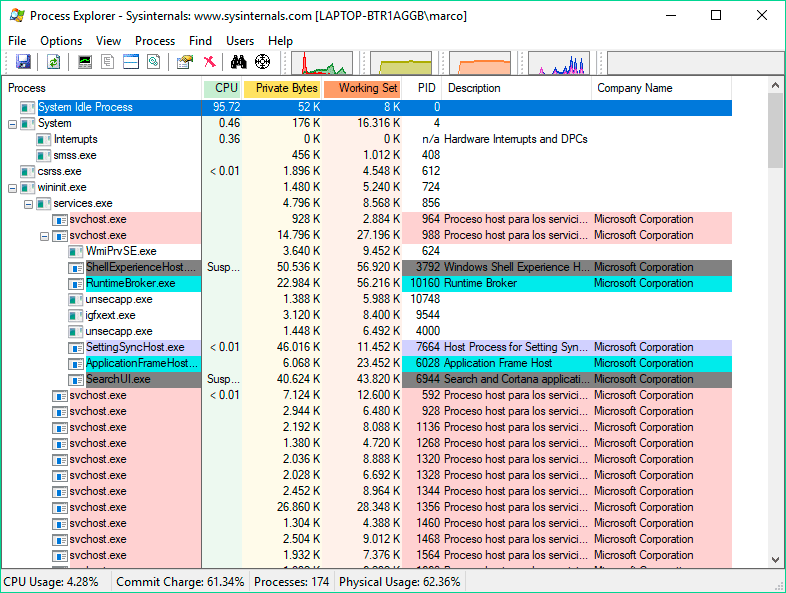Screen dimensions: 786x593
Task: Collapse the System process tree node
Action: tap(13, 124)
